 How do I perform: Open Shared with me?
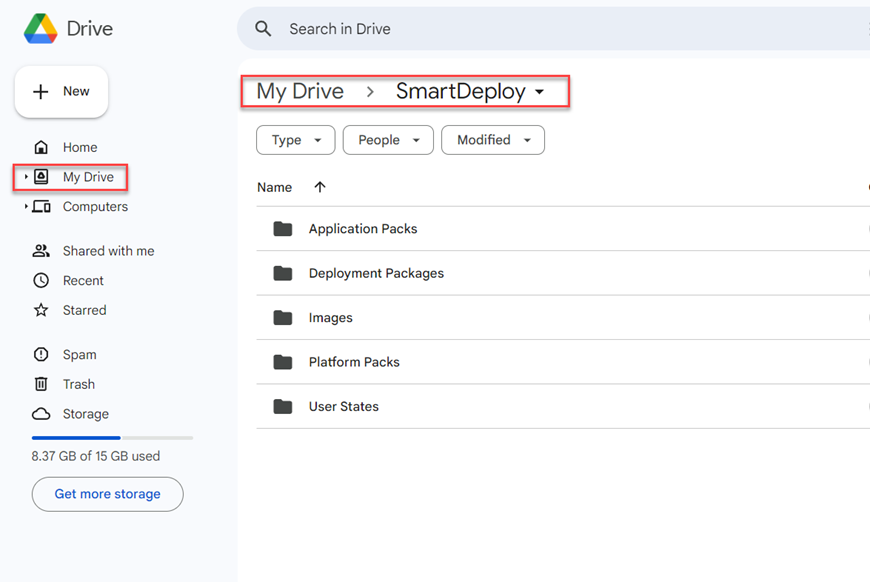click(x=108, y=251)
